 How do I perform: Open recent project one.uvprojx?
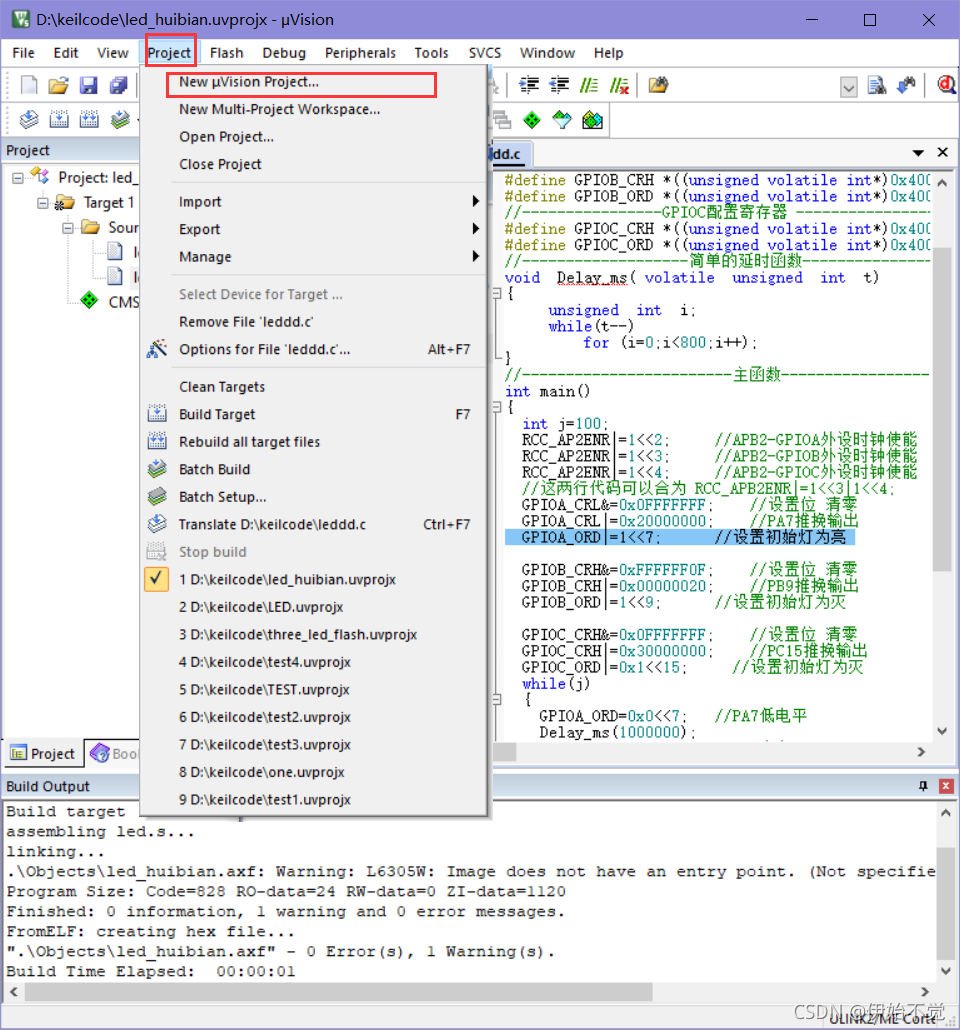(314, 772)
